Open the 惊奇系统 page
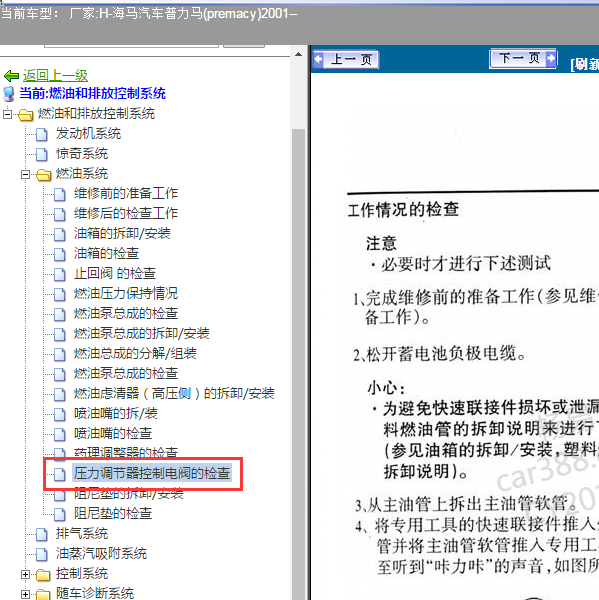Viewport: 599px width, 600px height. coord(82,153)
